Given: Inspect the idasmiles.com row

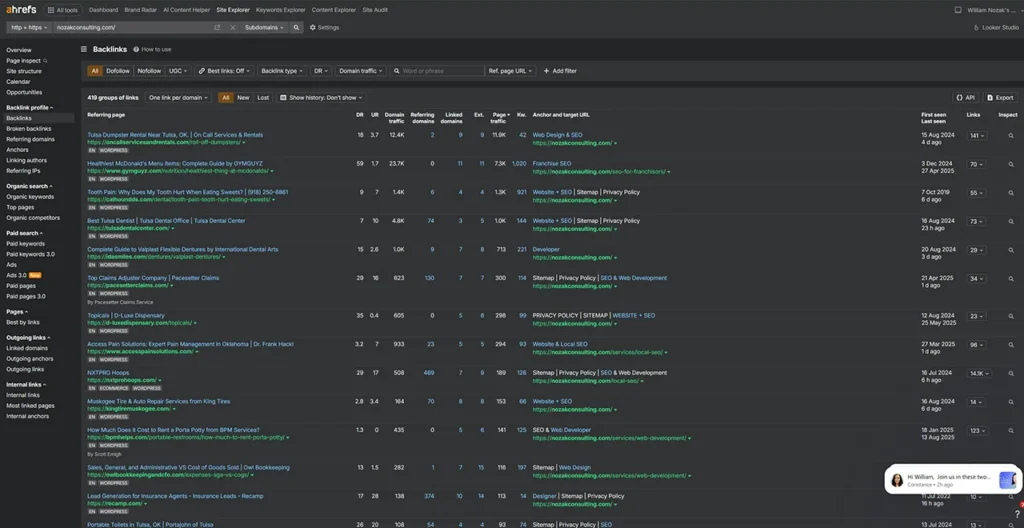Looking at the screenshot, I should [x=1011, y=250].
